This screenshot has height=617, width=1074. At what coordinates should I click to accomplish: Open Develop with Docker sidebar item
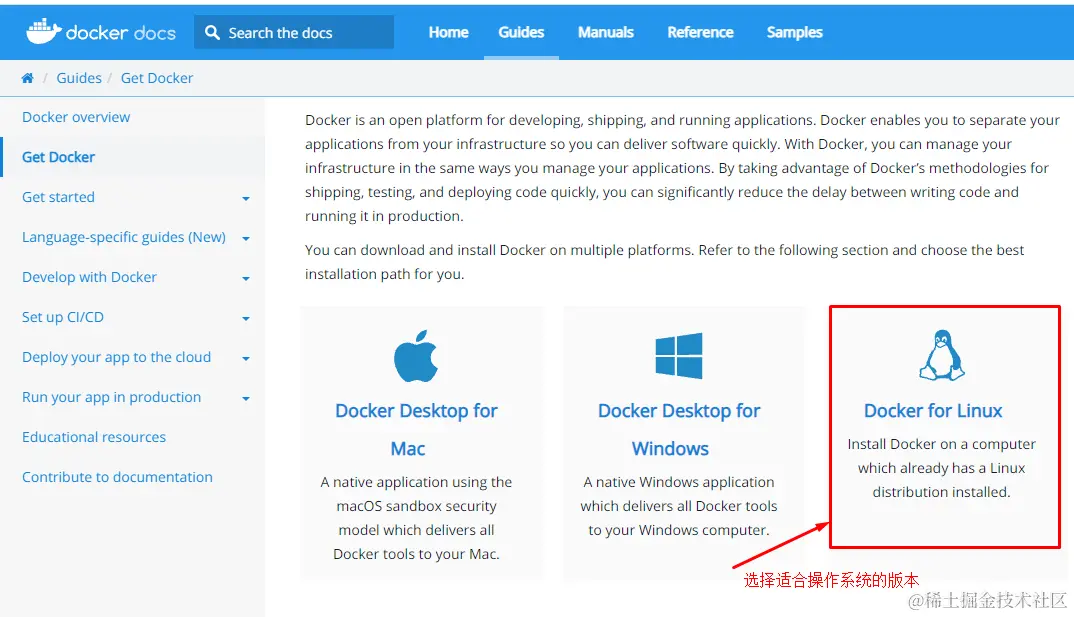pyautogui.click(x=89, y=277)
